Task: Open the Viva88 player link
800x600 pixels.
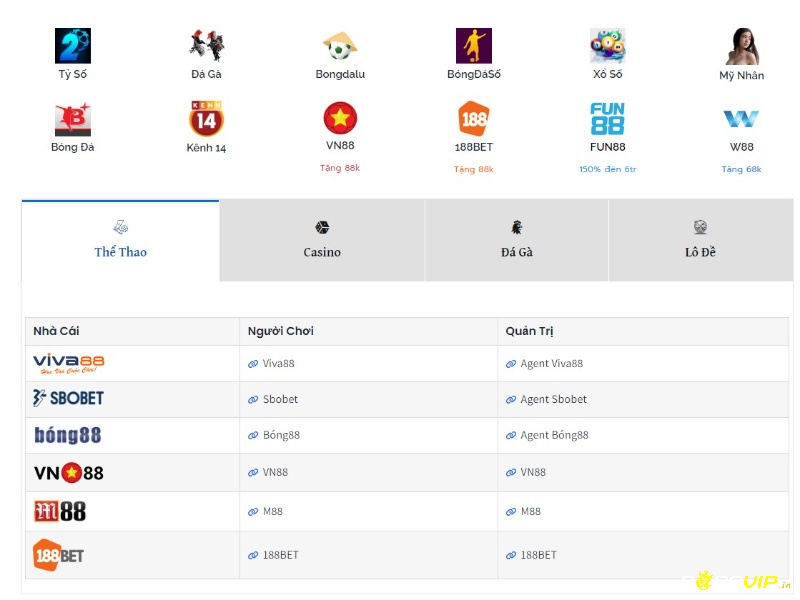Action: (278, 364)
